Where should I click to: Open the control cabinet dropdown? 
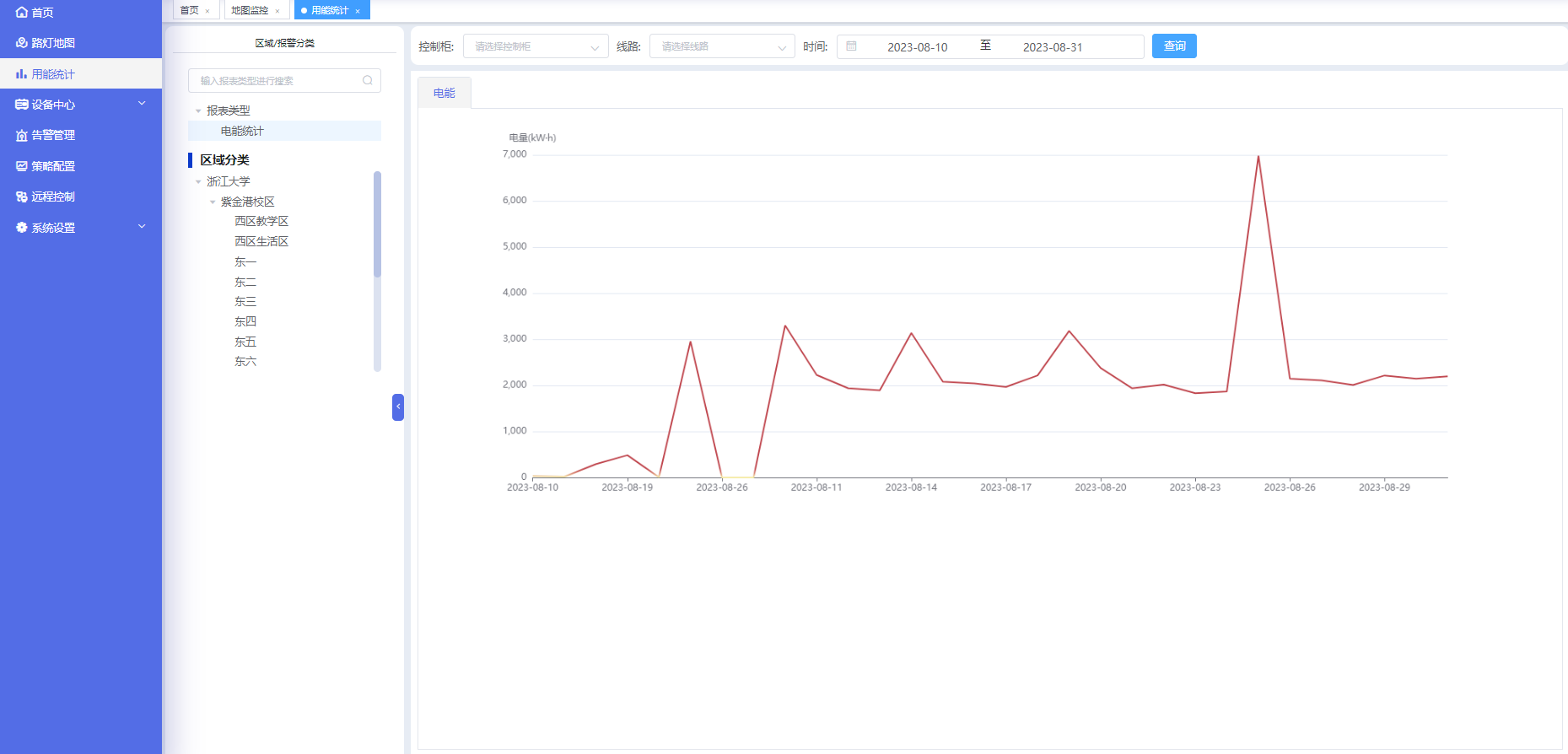(x=536, y=46)
